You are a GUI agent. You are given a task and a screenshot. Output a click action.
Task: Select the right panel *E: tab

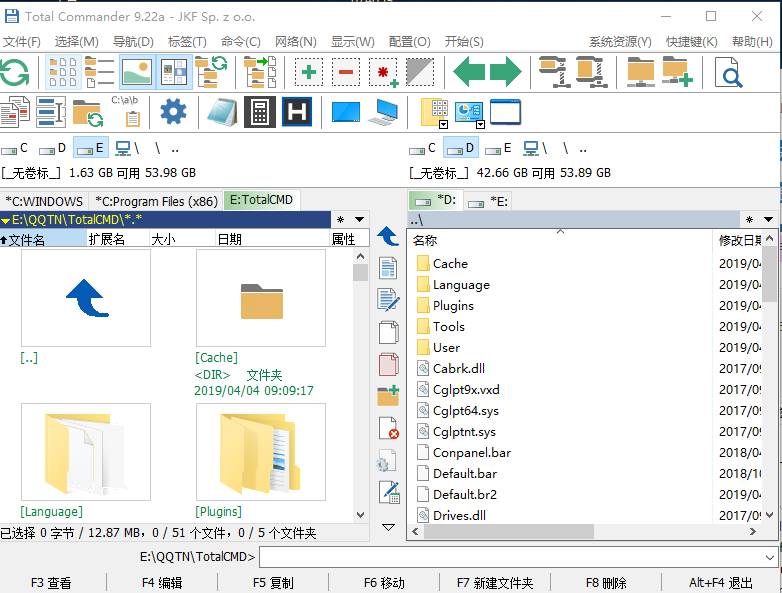click(x=488, y=201)
